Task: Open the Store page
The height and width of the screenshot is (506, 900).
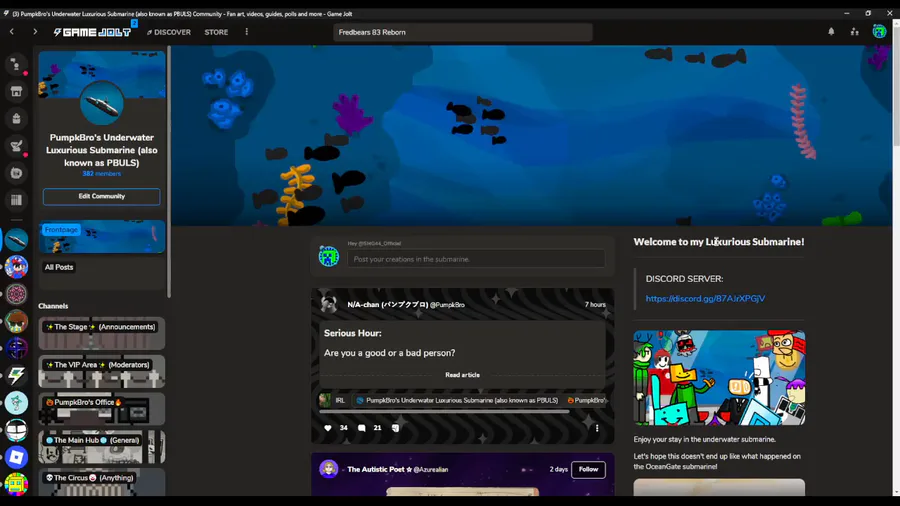Action: click(x=216, y=32)
